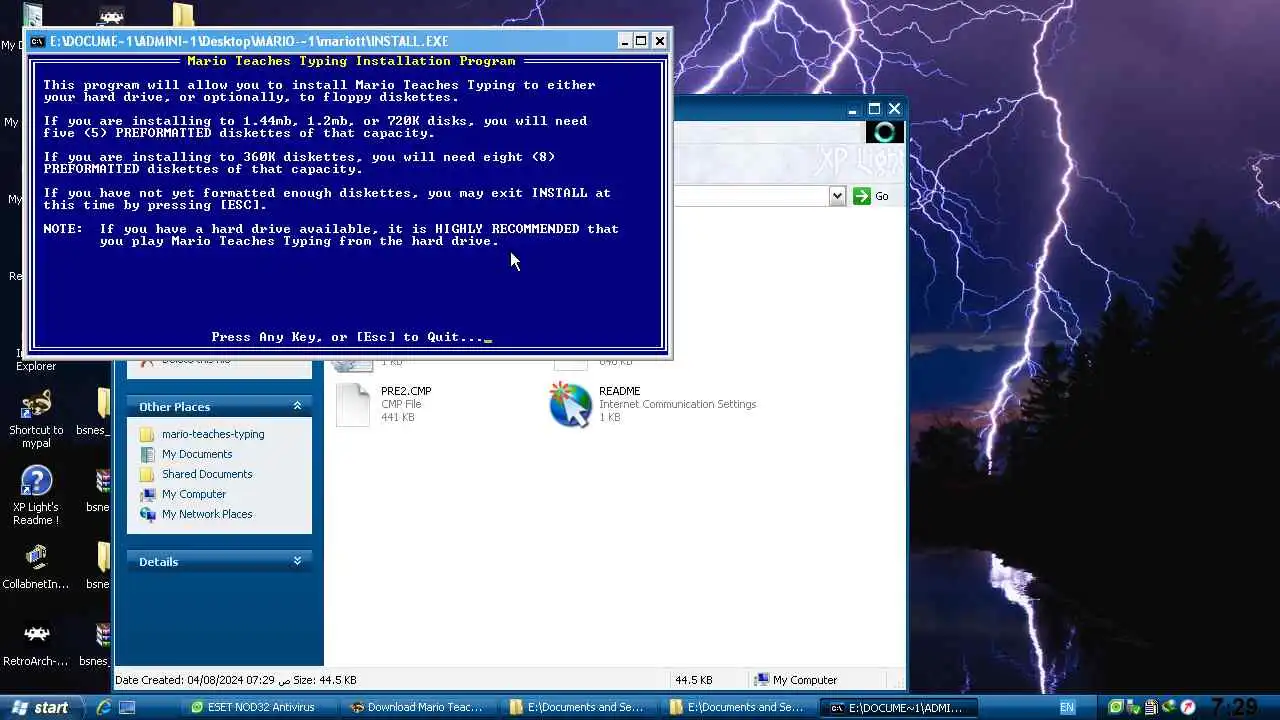The image size is (1280, 720).
Task: Open My Documents link in Other Places
Action: click(197, 454)
